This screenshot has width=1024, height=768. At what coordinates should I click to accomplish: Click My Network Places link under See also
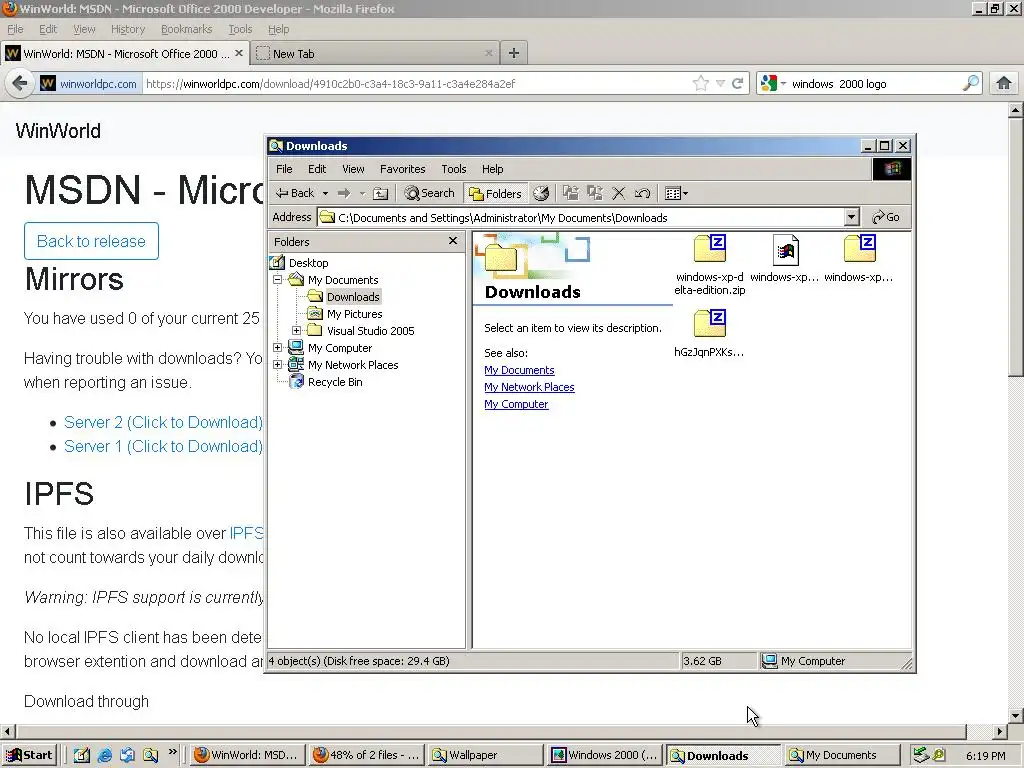[529, 387]
